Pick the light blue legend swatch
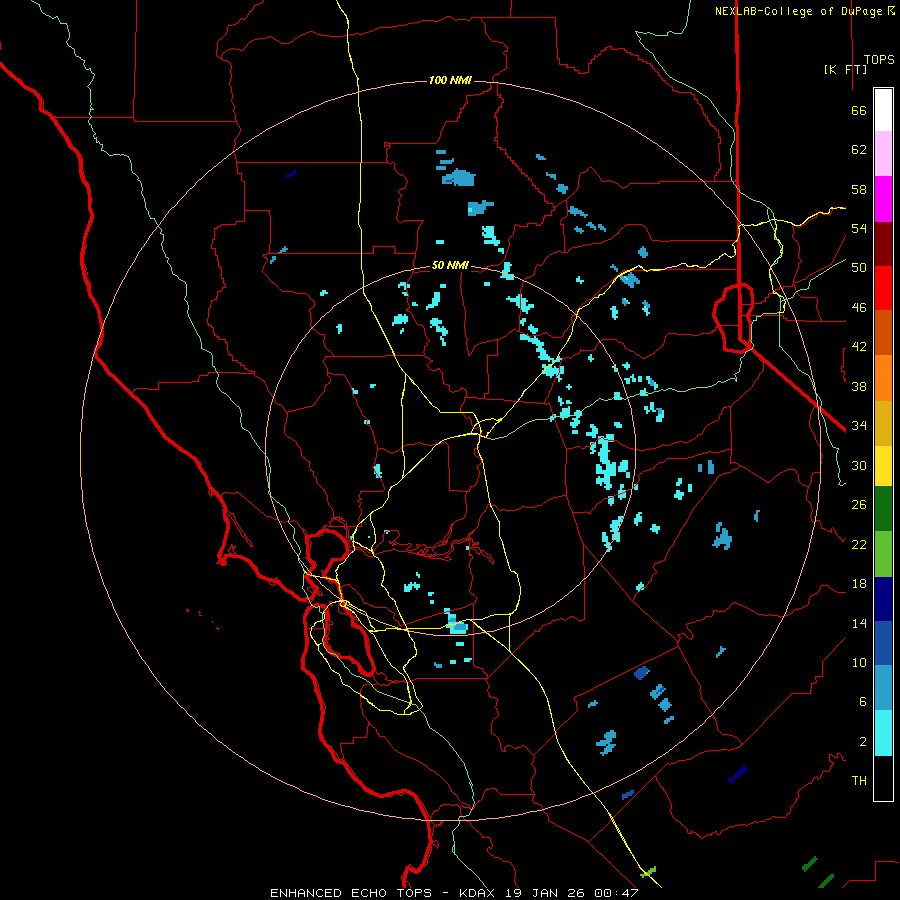 click(x=883, y=688)
